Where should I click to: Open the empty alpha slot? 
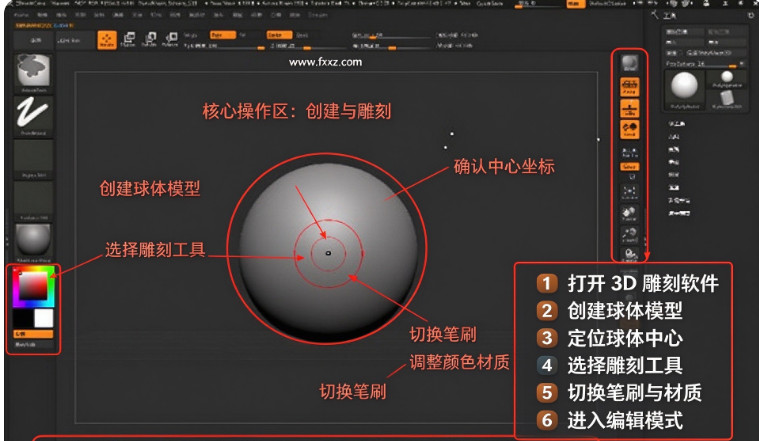pos(33,158)
